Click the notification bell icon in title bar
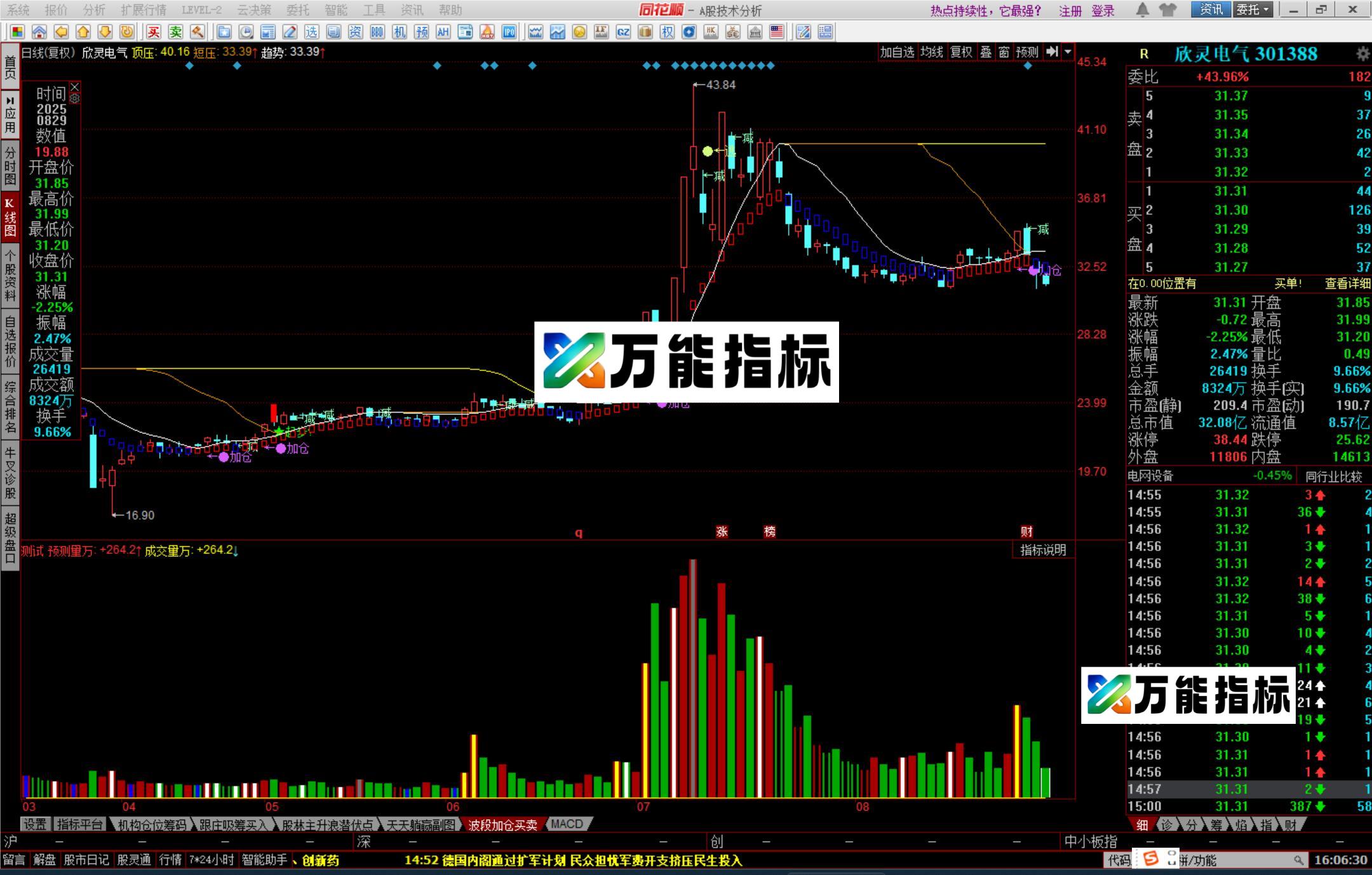1372x875 pixels. (1142, 10)
